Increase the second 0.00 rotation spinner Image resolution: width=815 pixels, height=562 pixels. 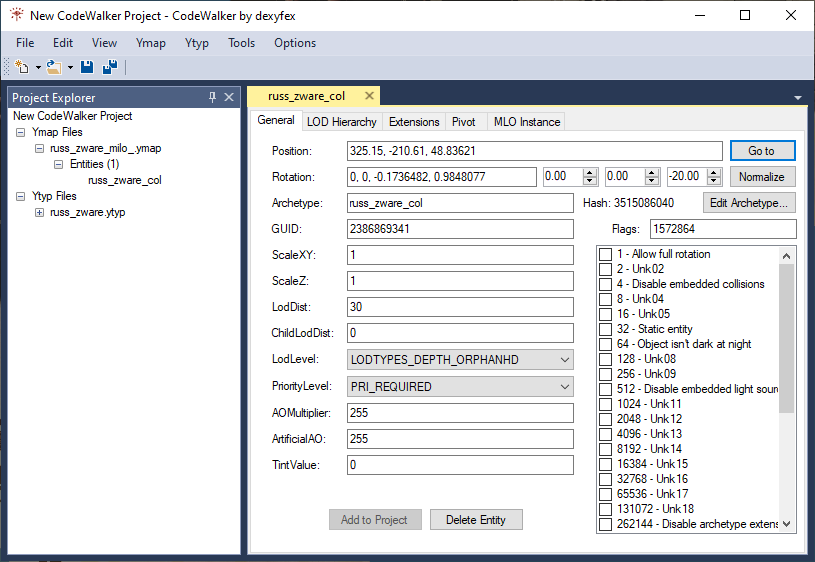coord(652,173)
